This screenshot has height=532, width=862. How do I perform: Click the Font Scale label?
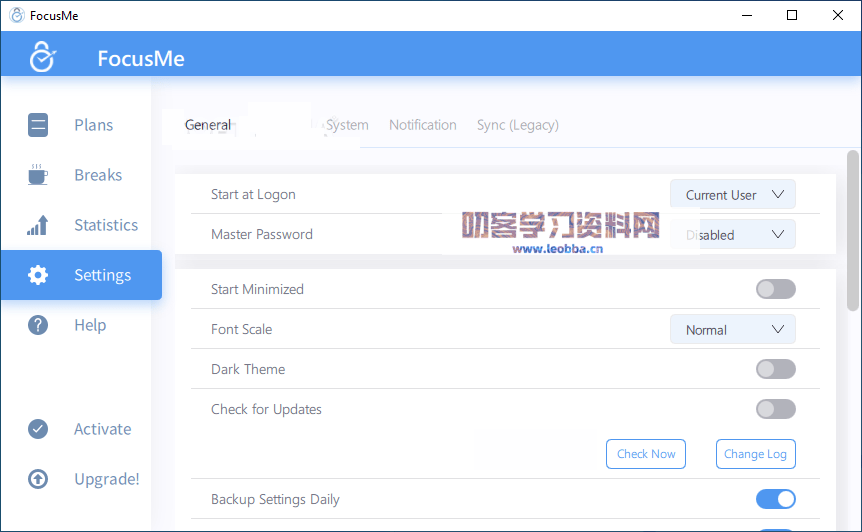pos(241,329)
